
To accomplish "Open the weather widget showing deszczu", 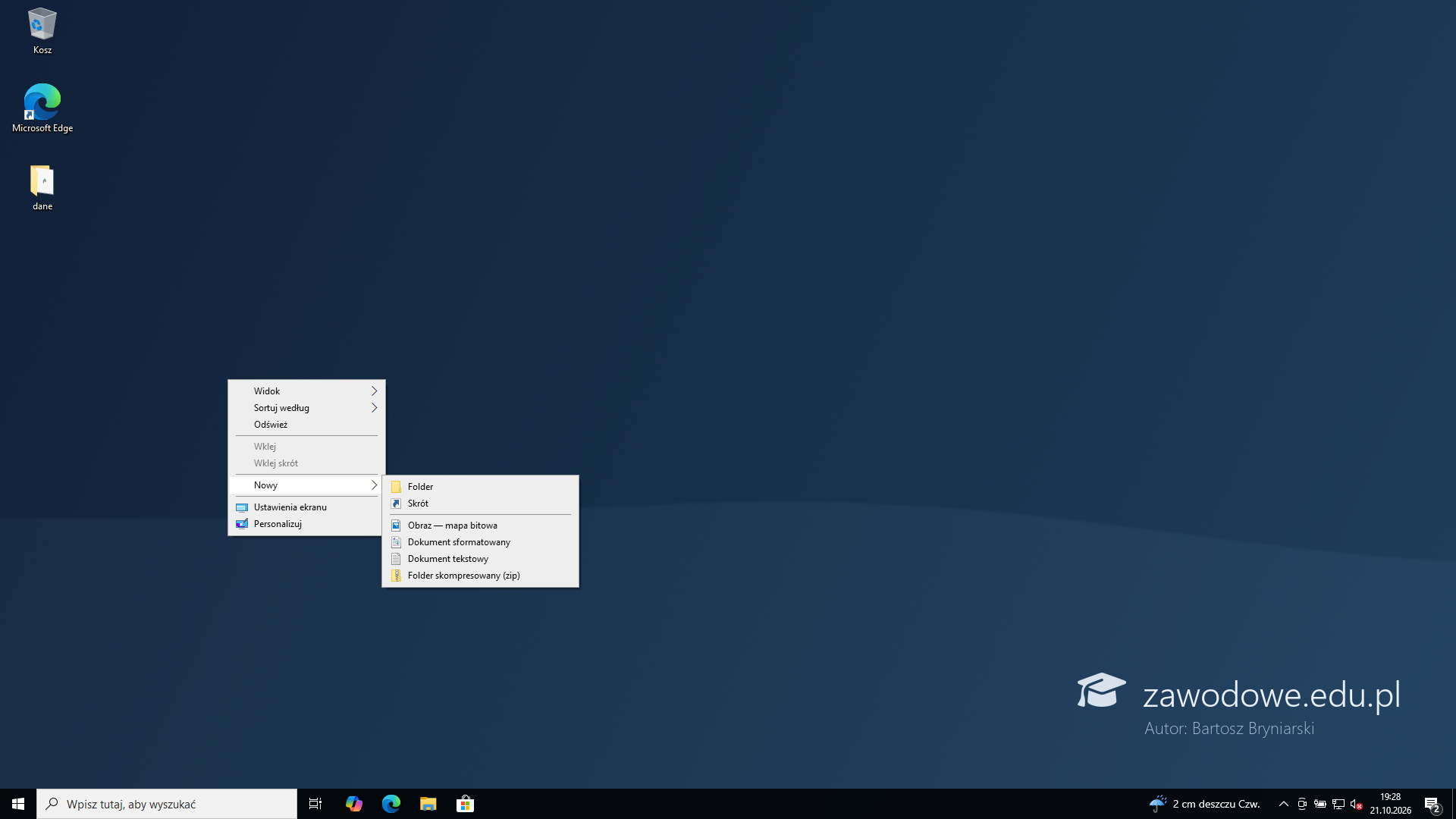I will coord(1205,804).
